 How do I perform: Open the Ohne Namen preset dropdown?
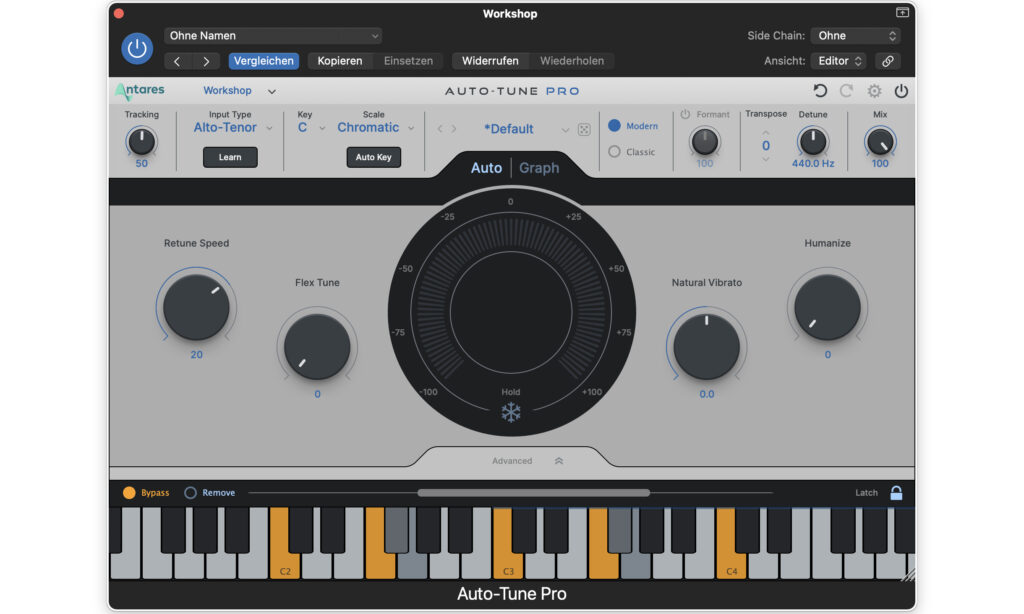tap(273, 36)
